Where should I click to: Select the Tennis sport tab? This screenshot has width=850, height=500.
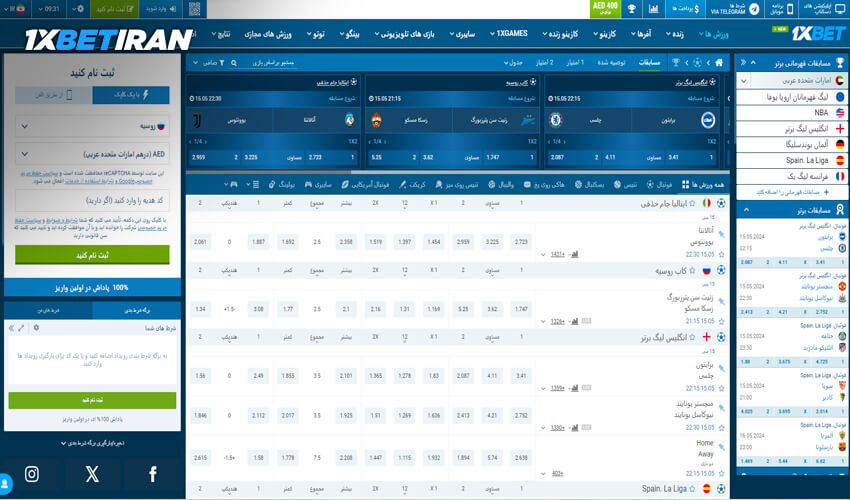point(626,184)
